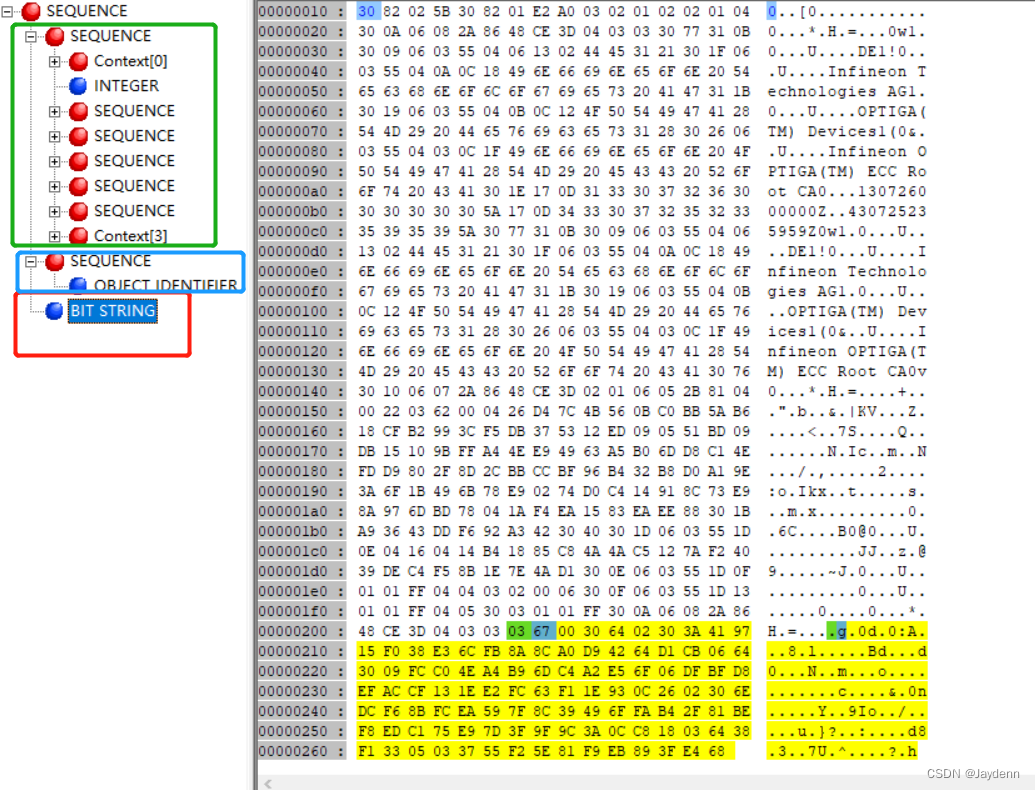Viewport: 1035px width, 790px height.
Task: Click the red ball icon beside Context[0]
Action: [x=79, y=61]
